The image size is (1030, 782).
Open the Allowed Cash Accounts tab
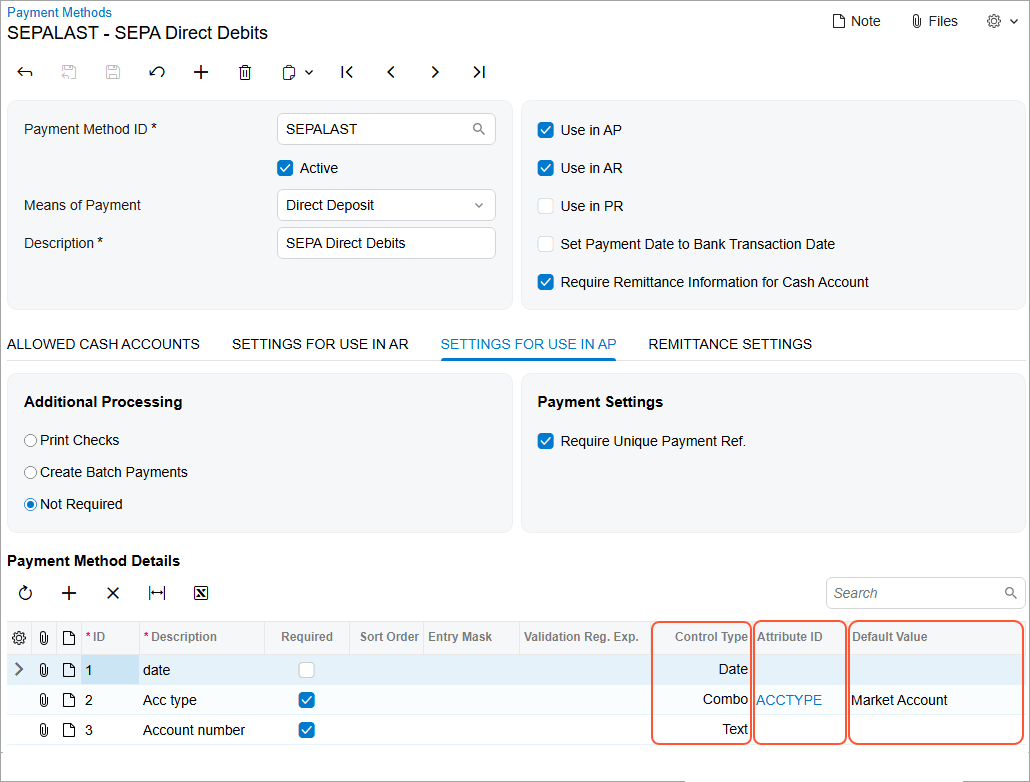103,344
